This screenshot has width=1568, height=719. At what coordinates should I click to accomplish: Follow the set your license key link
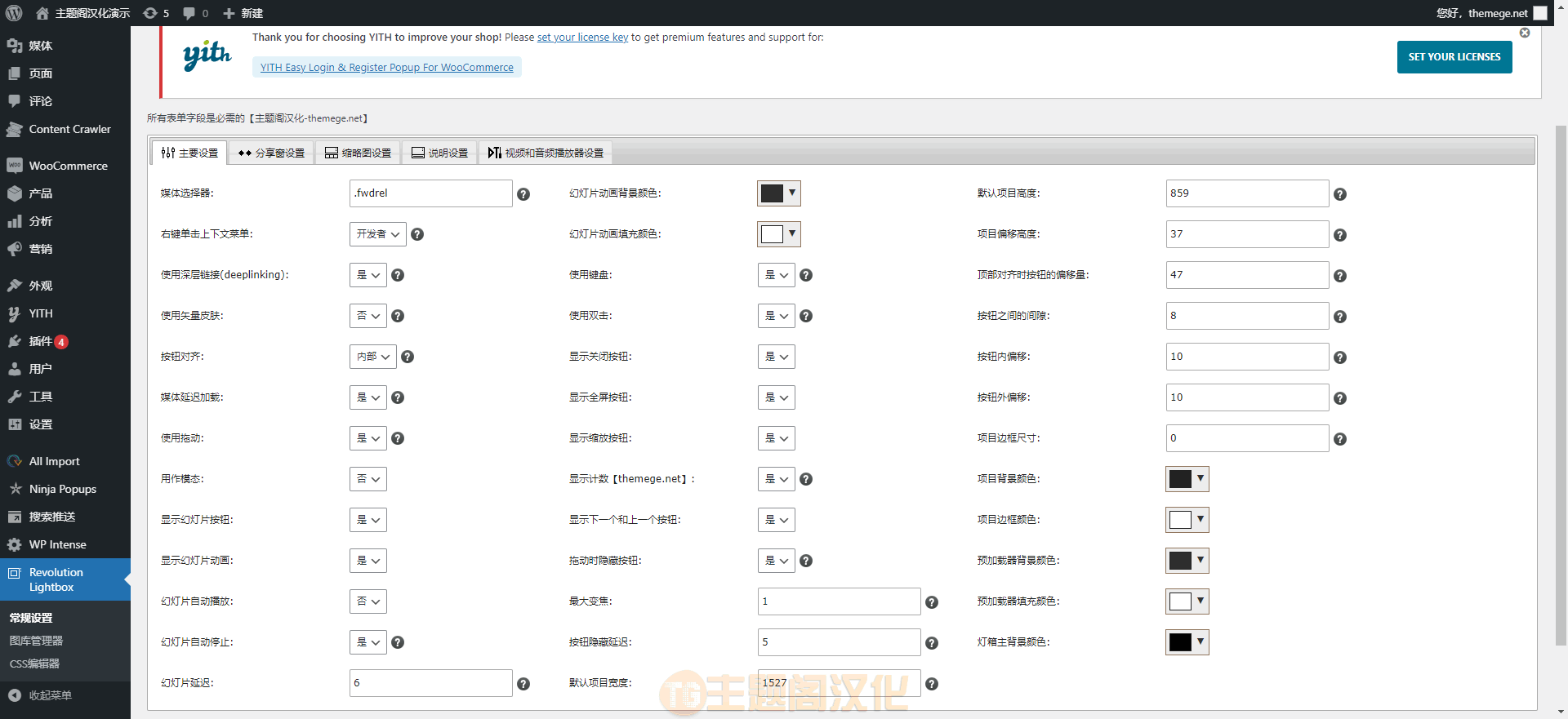click(x=582, y=38)
